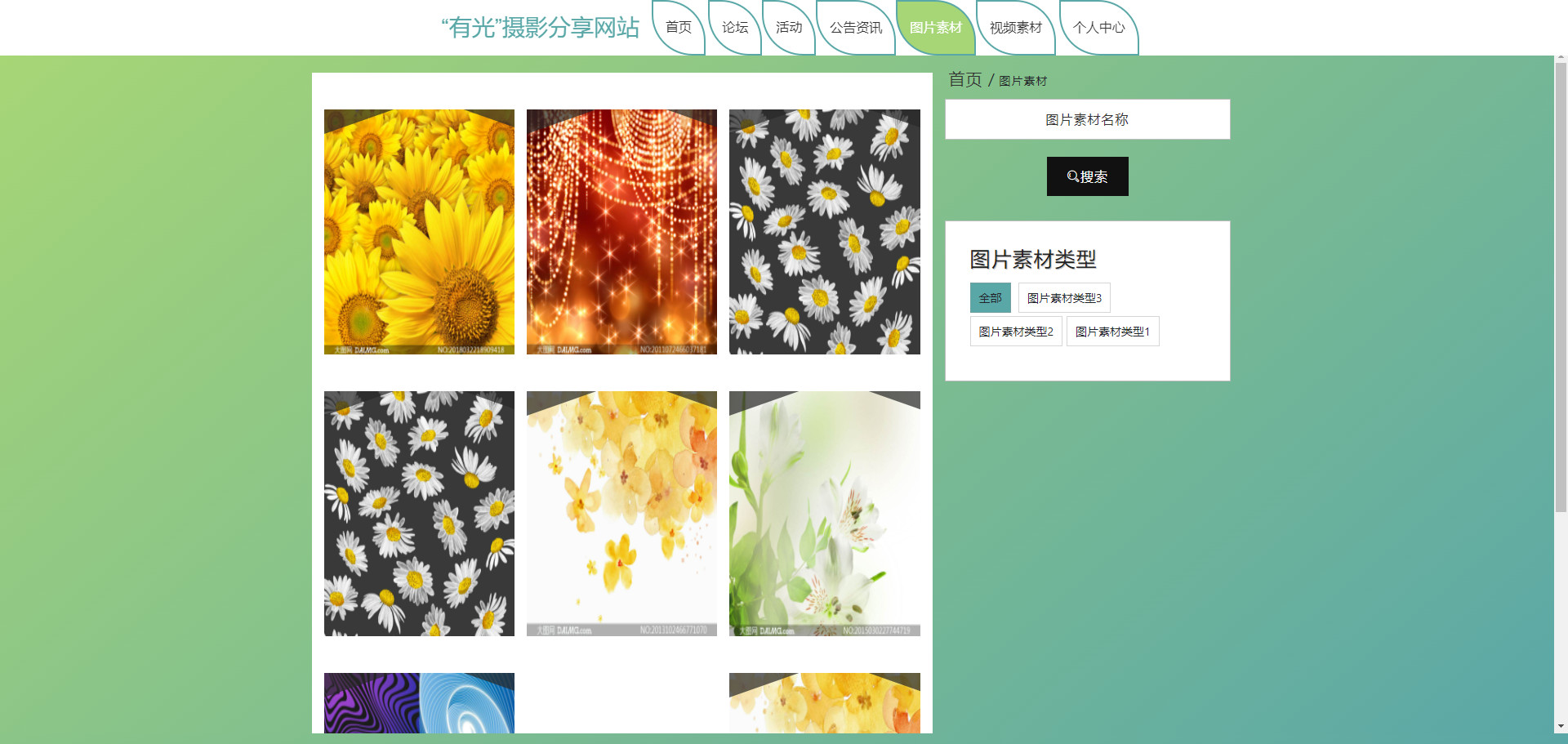Open the white lily image thumbnail
This screenshot has height=744, width=1568.
tap(825, 514)
